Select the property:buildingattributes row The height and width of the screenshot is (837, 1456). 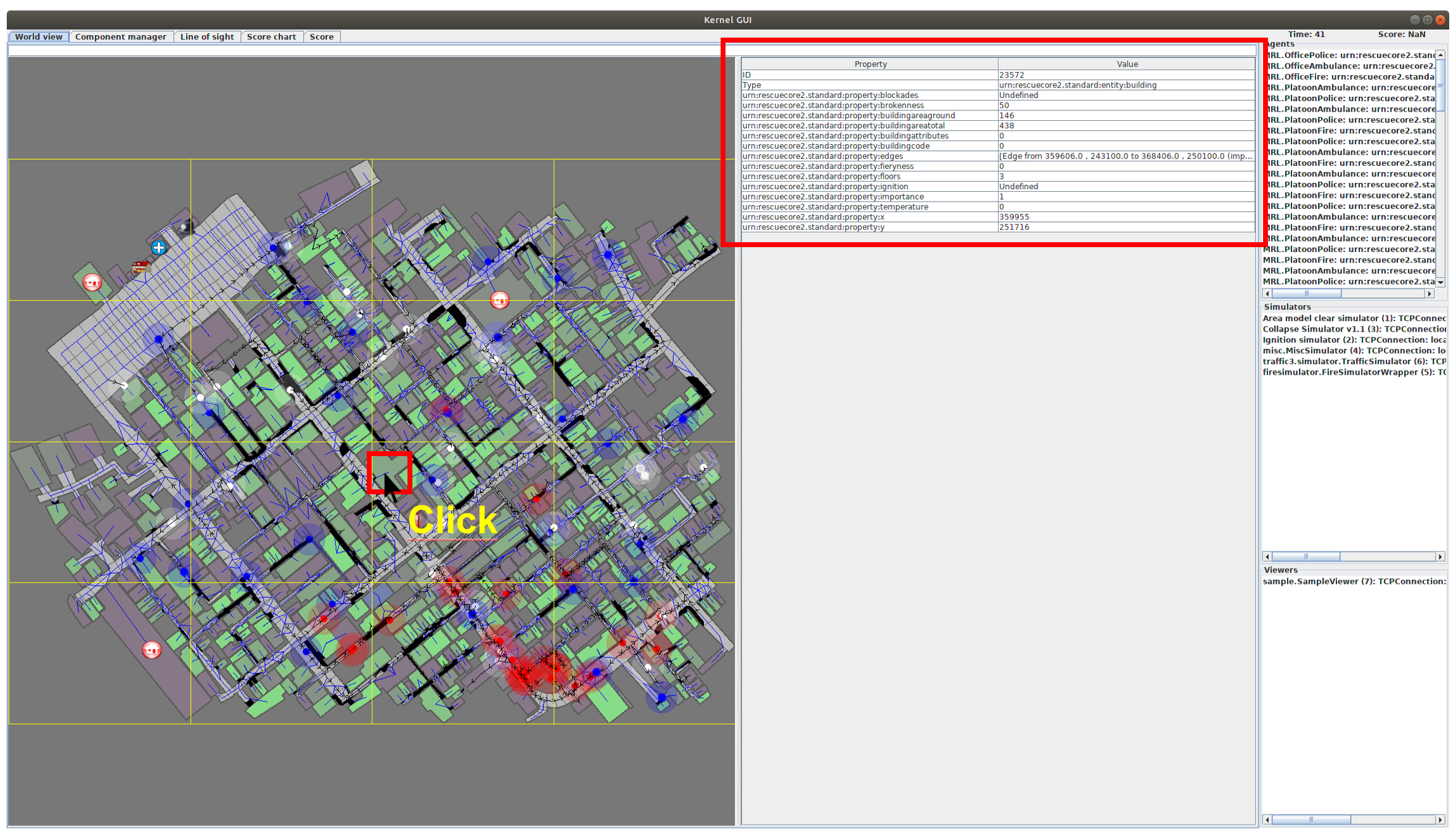pyautogui.click(x=999, y=136)
